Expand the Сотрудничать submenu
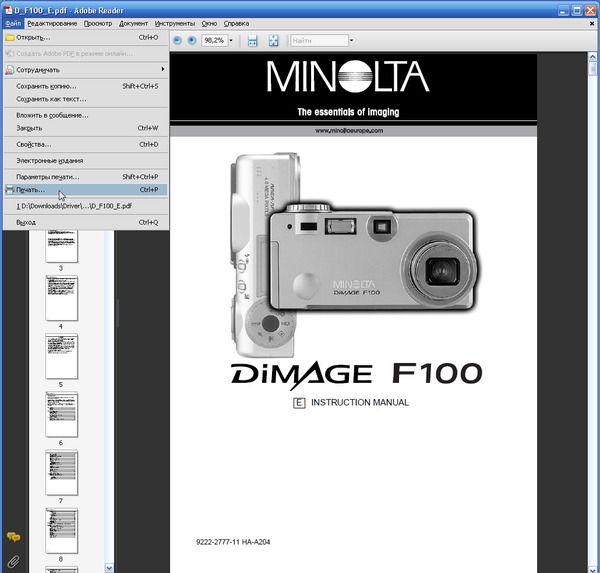Screen dimensions: 600x573 163,69
